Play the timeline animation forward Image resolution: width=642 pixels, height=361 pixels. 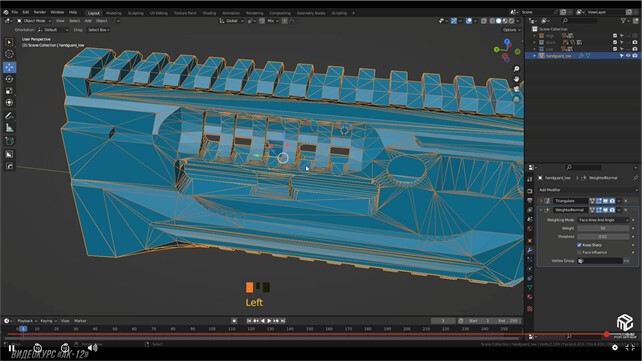coord(269,321)
